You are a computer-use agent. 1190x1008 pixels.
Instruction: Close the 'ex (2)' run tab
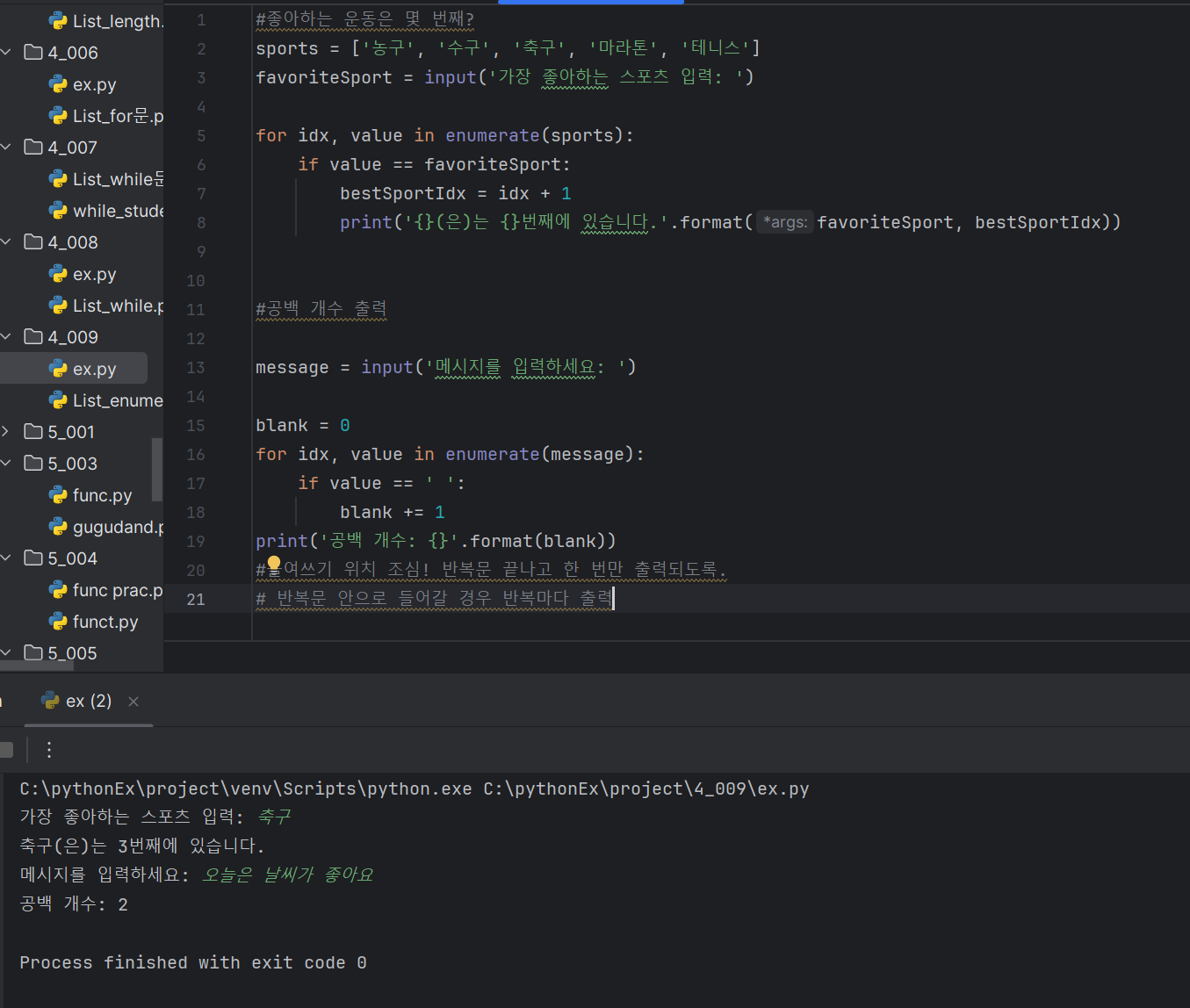point(133,701)
